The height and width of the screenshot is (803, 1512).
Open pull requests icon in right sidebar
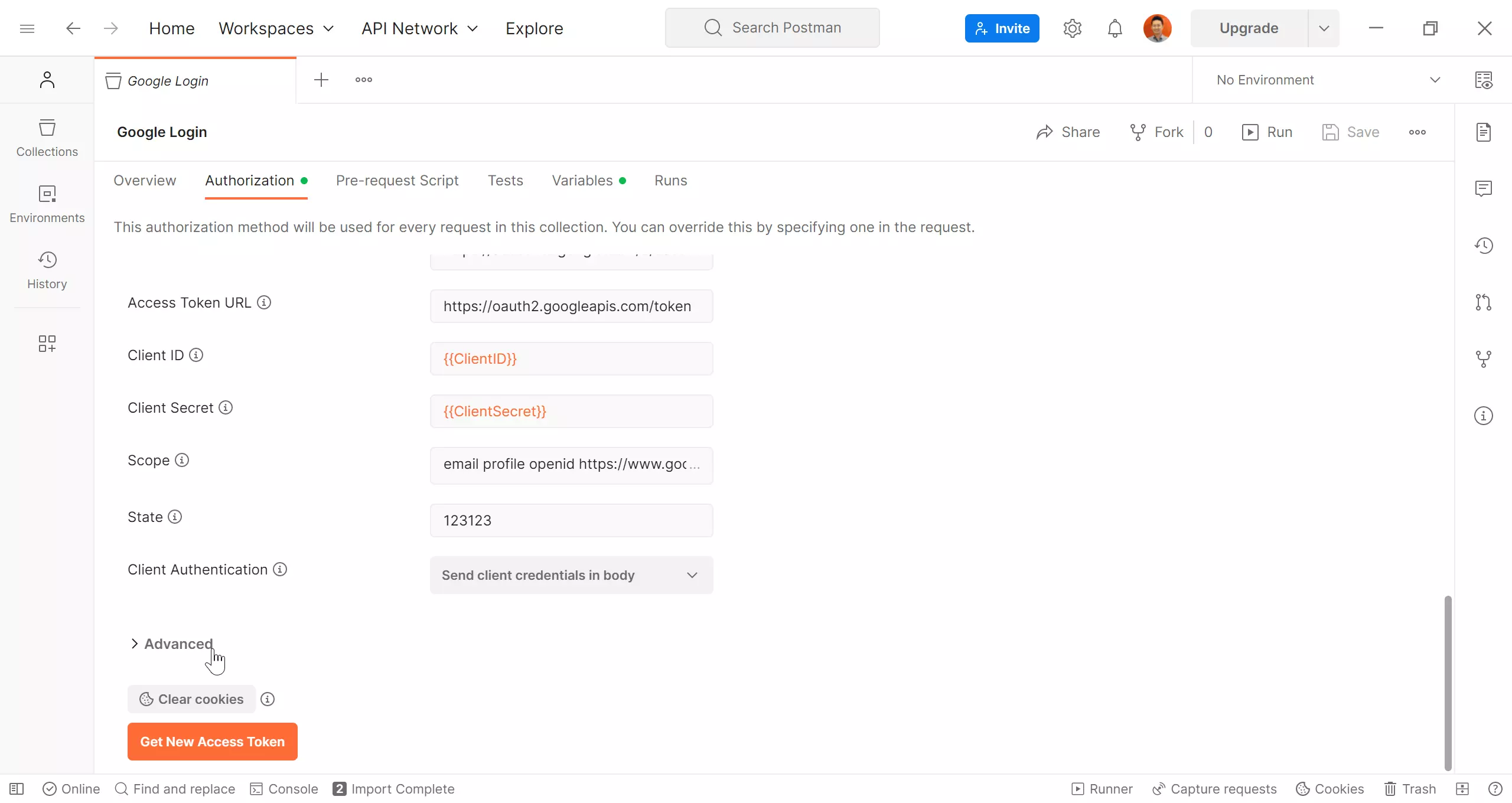[x=1483, y=302]
